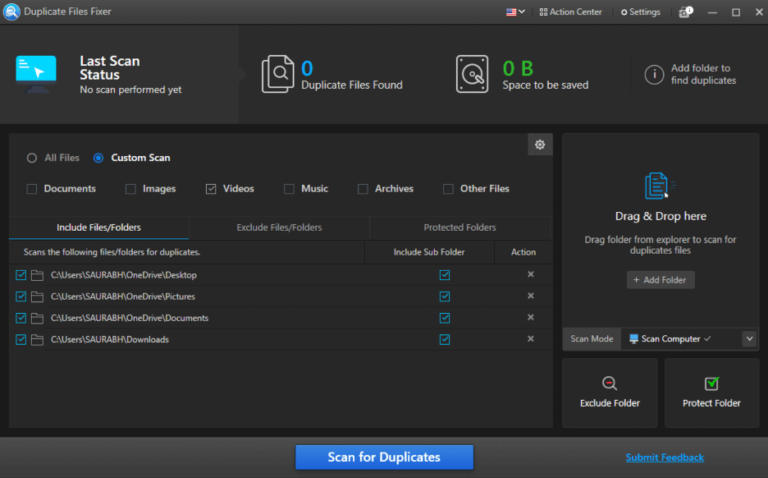
Task: Select the All Files radio option
Action: [x=32, y=158]
